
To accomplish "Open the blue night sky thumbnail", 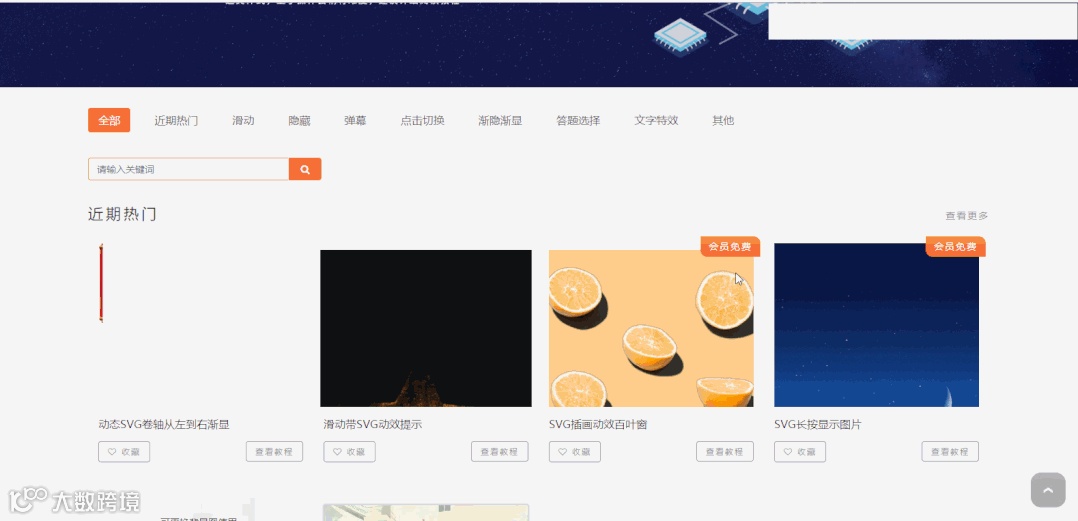I will pyautogui.click(x=877, y=325).
